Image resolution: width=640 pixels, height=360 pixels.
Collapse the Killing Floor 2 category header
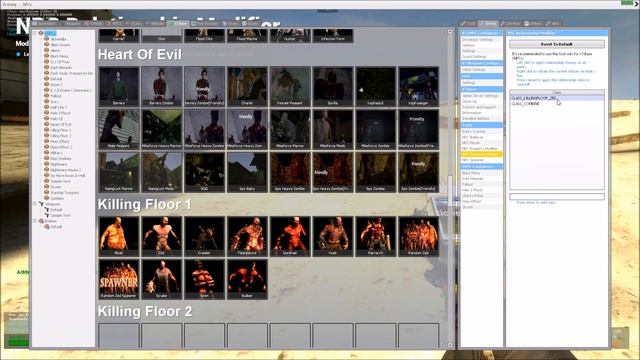(145, 311)
